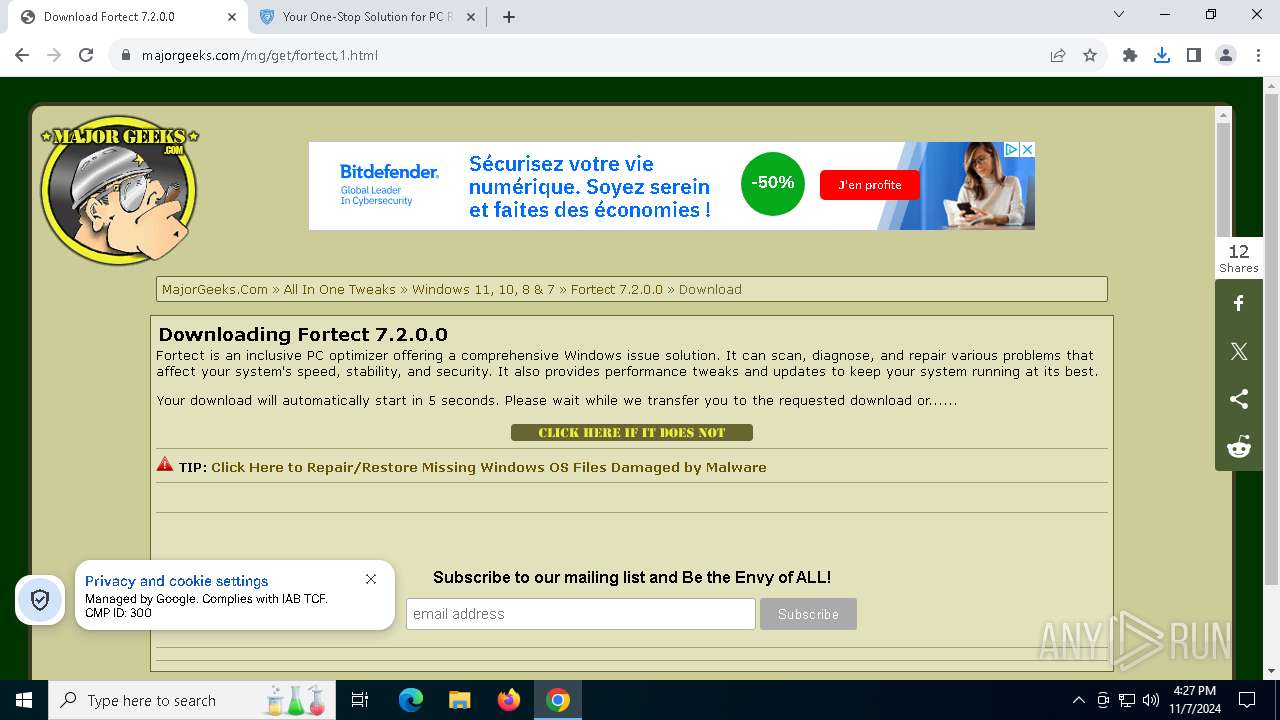This screenshot has width=1280, height=720.
Task: Open the Windows Start menu
Action: click(x=24, y=700)
